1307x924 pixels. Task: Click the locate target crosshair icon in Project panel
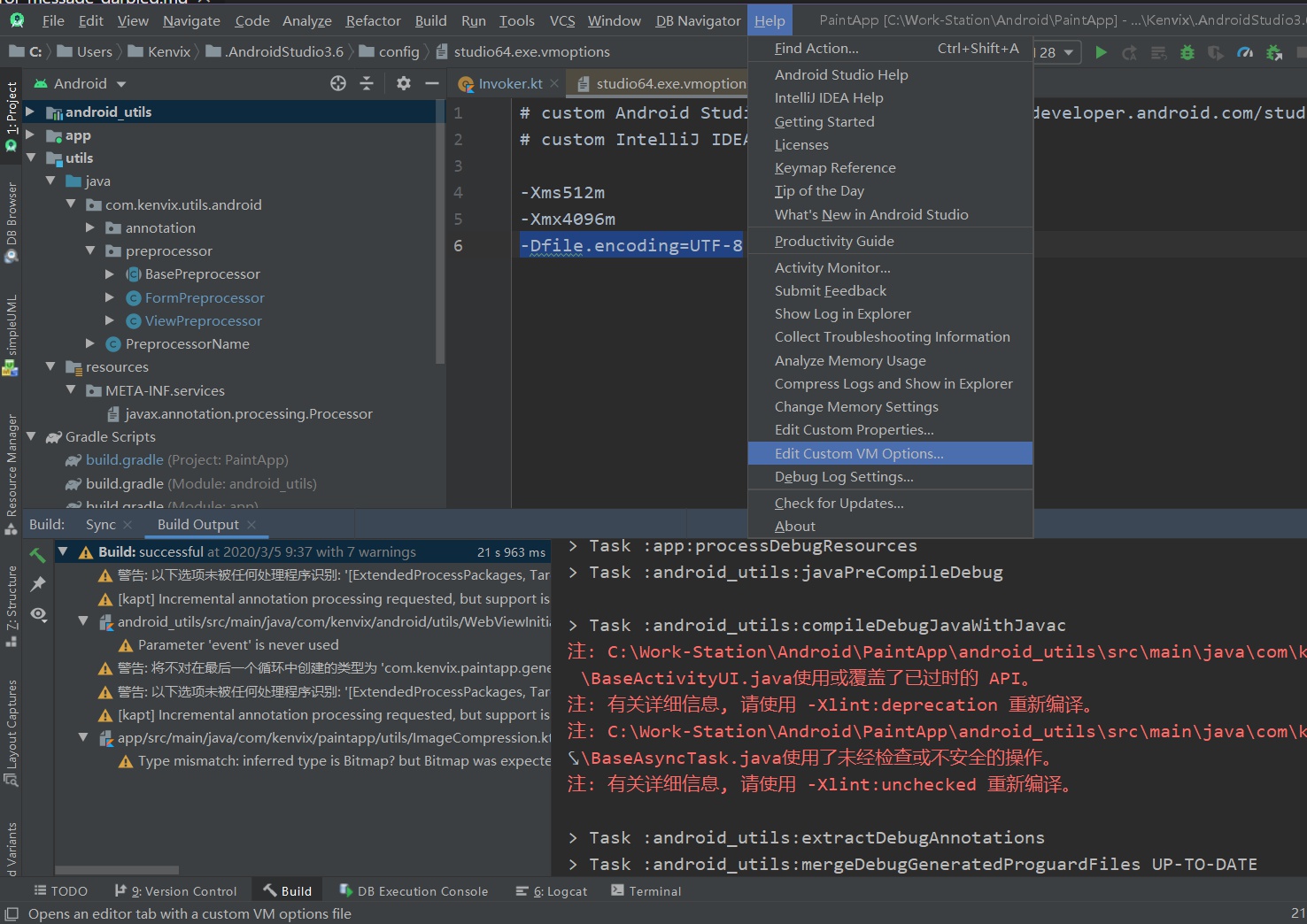338,83
